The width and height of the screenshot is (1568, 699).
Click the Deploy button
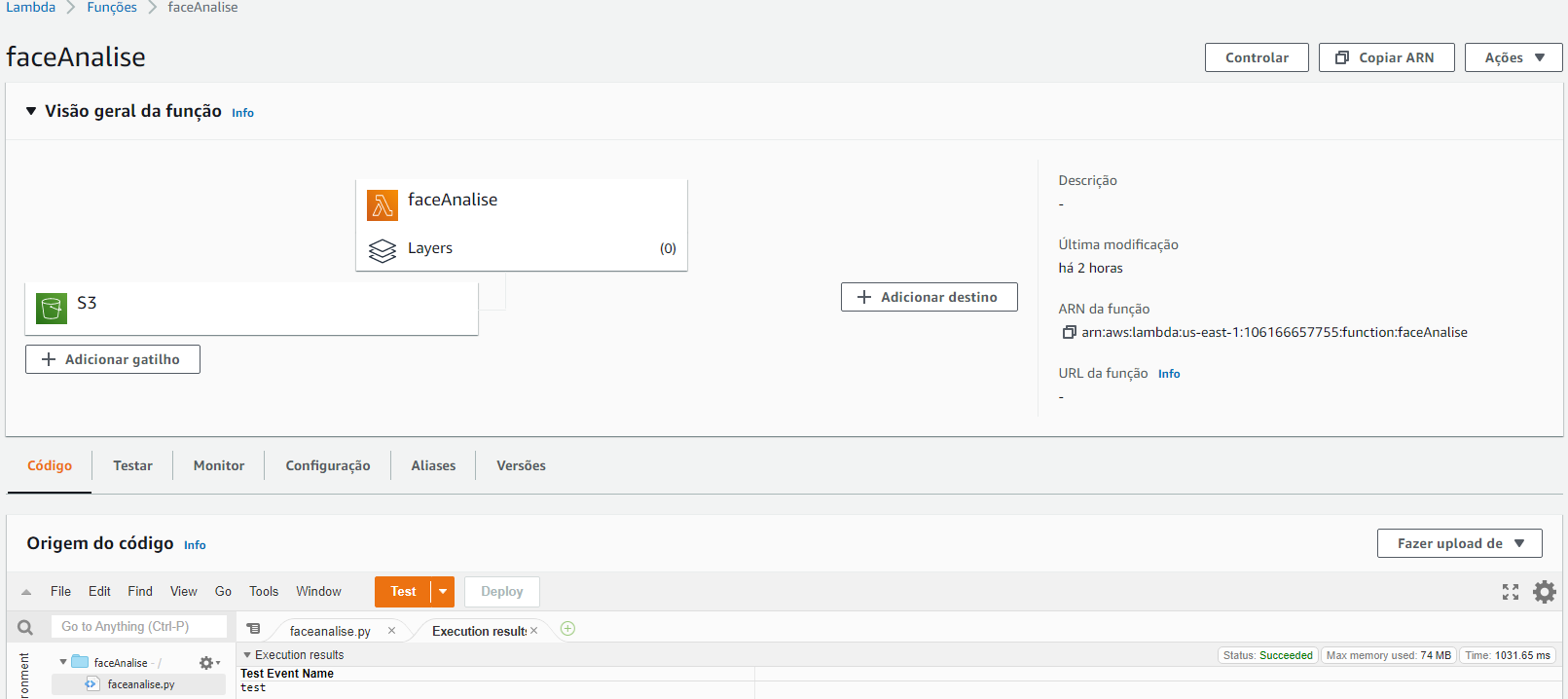point(501,592)
